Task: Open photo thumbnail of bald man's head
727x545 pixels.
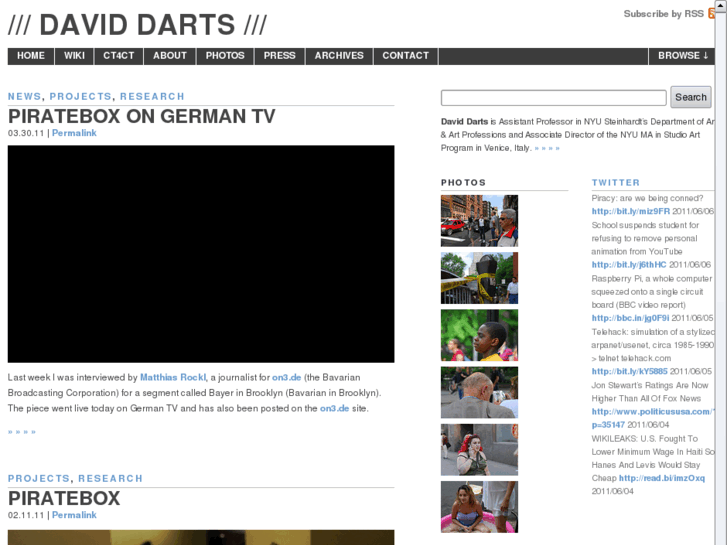Action: pos(479,392)
